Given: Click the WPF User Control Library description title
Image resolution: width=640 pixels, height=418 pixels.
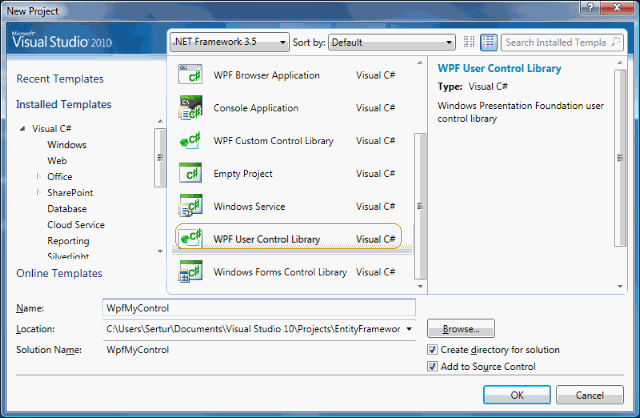Looking at the screenshot, I should coord(499,68).
